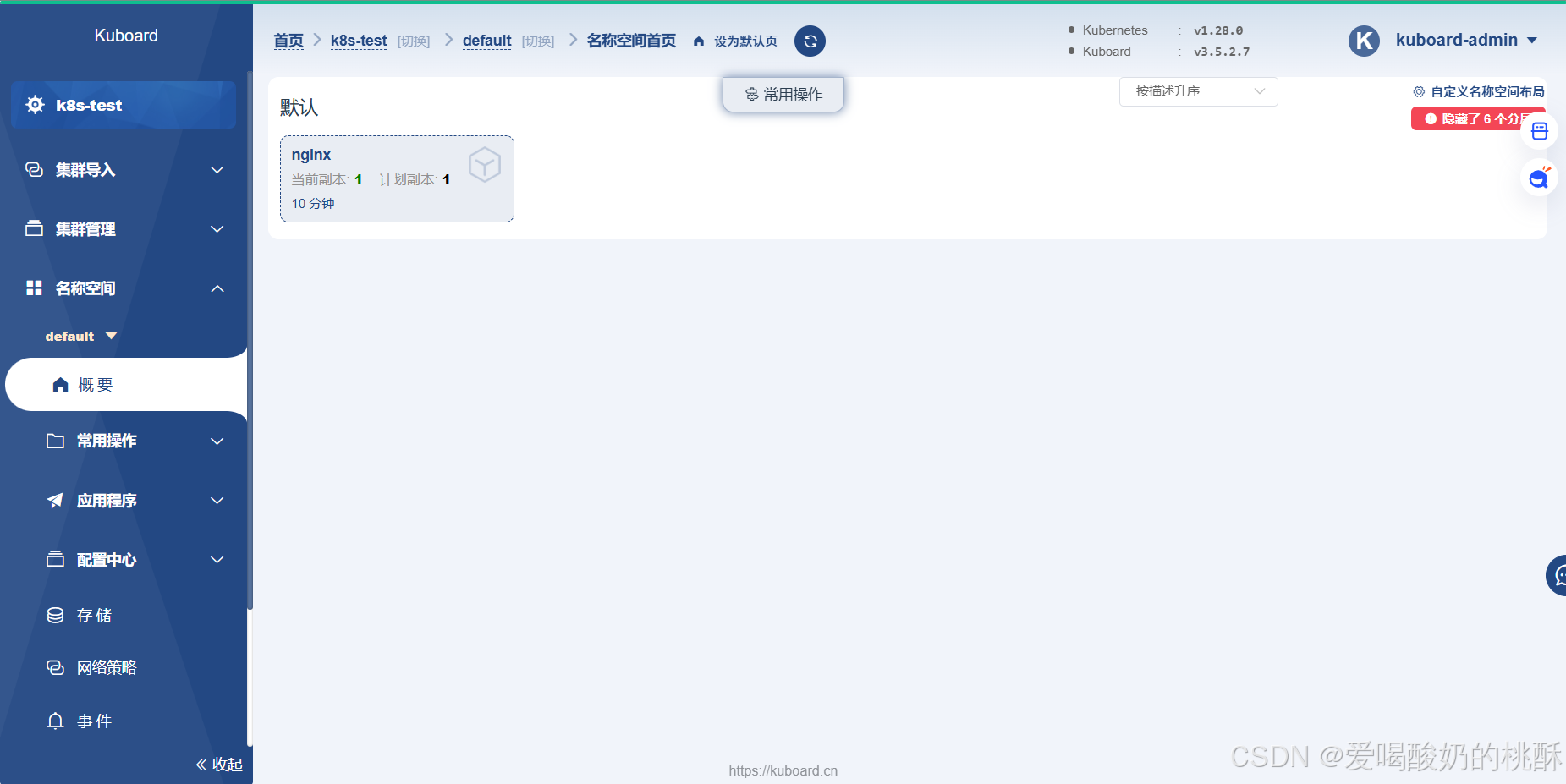Open the nginx workload card
Screen dimensions: 1566x784
pyautogui.click(x=397, y=178)
